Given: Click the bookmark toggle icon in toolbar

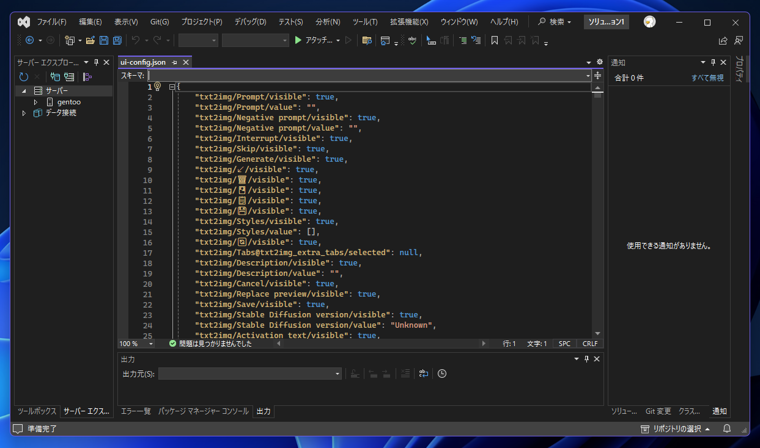Looking at the screenshot, I should tap(494, 41).
